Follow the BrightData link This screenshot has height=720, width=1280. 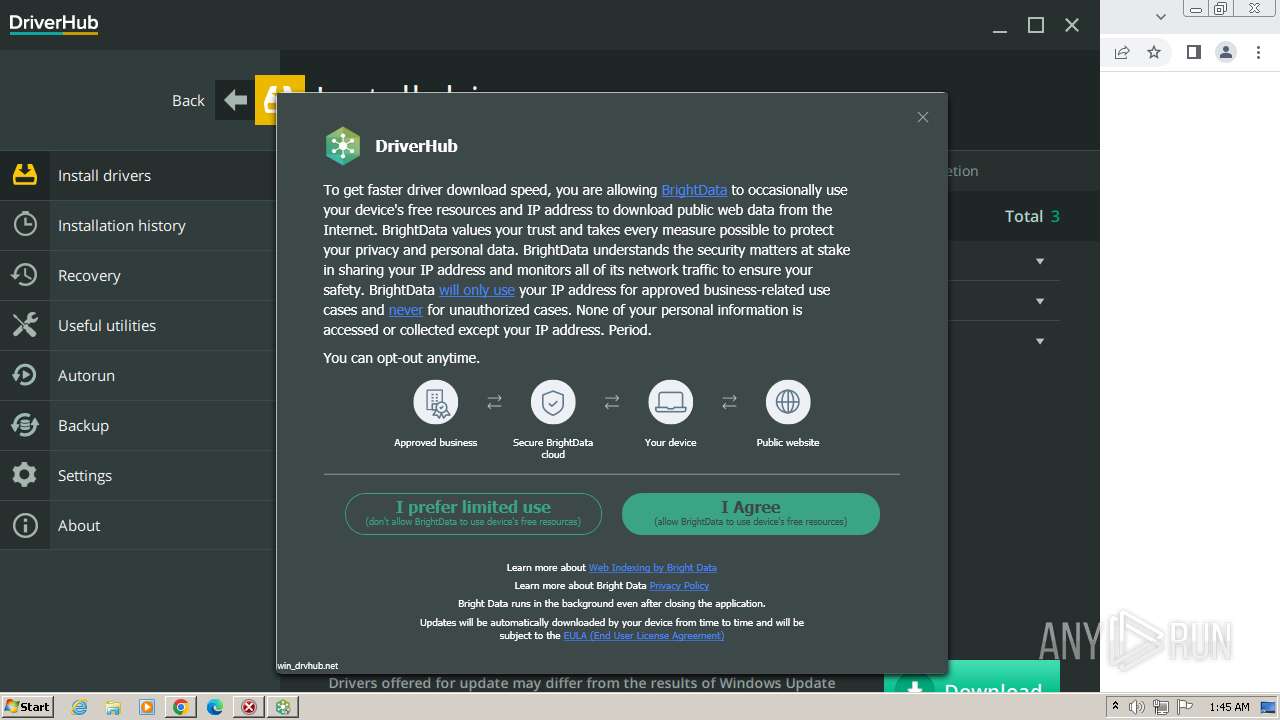(x=694, y=190)
